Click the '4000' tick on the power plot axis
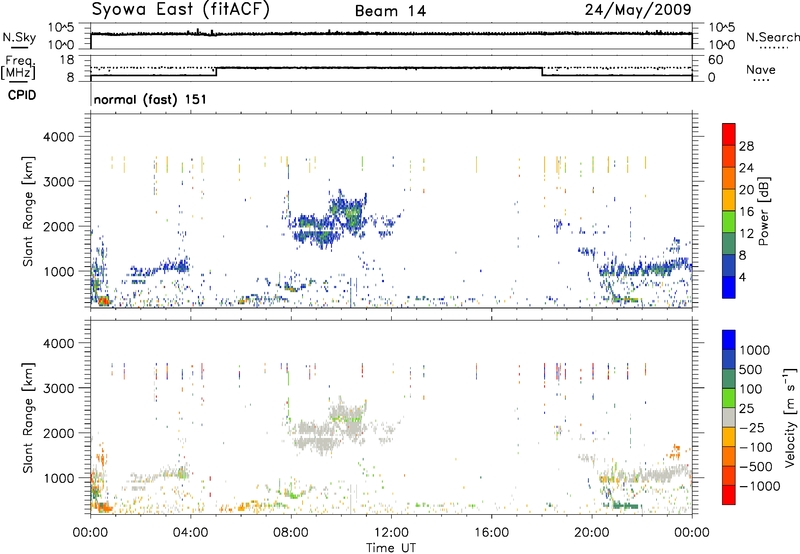 tap(58, 137)
